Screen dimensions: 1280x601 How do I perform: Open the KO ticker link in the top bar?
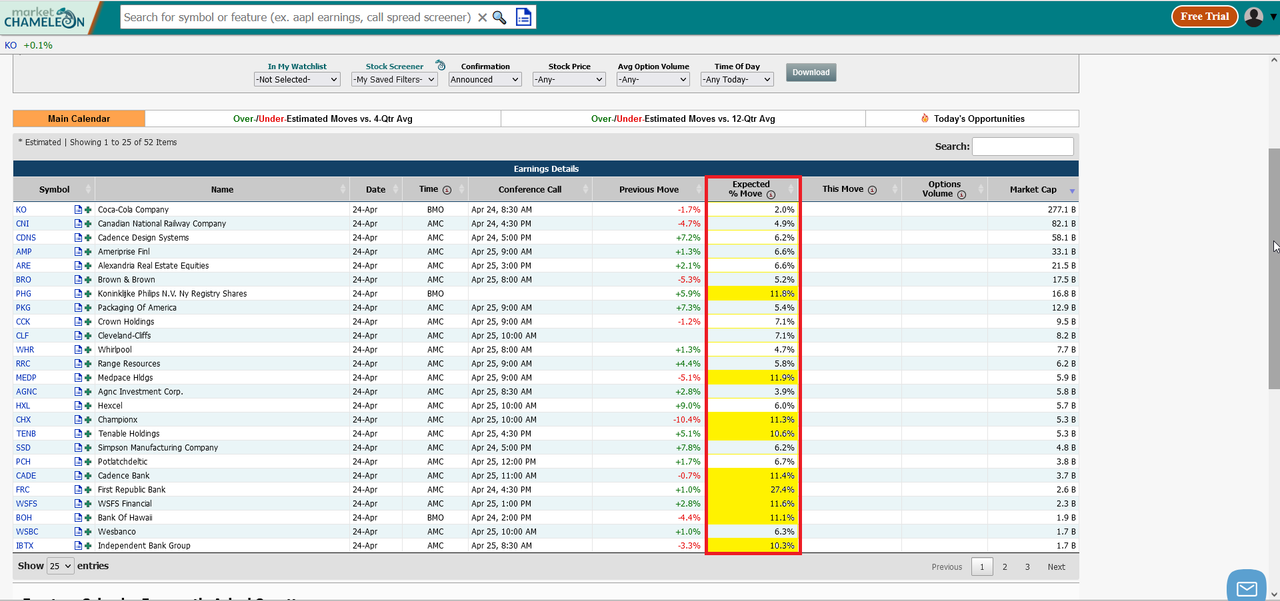point(11,45)
